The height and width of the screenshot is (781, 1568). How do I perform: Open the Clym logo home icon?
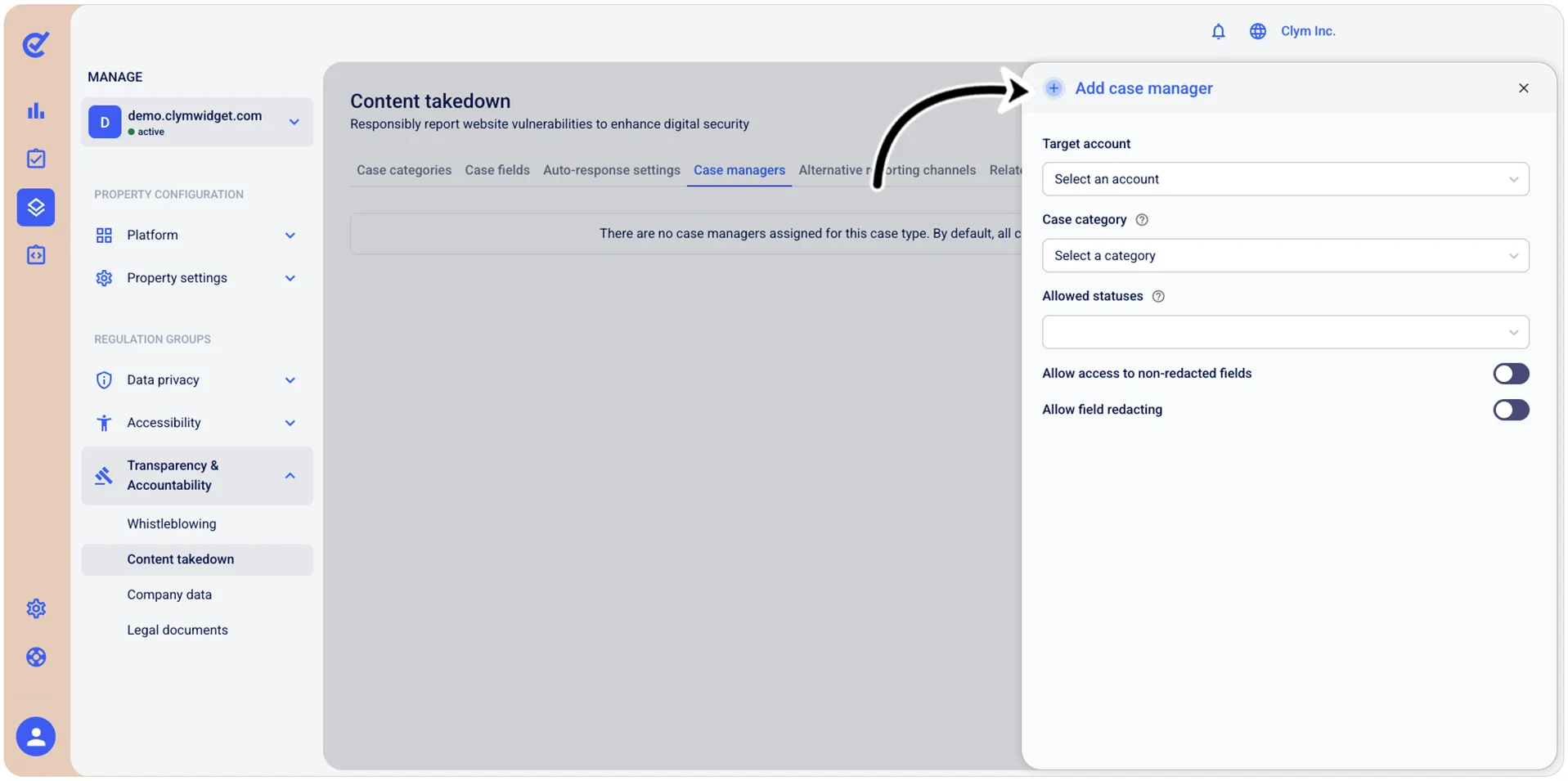[36, 44]
